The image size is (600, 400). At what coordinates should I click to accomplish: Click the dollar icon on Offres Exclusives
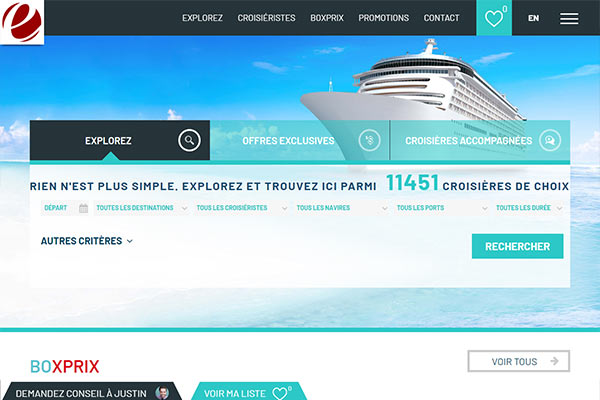[x=369, y=140]
